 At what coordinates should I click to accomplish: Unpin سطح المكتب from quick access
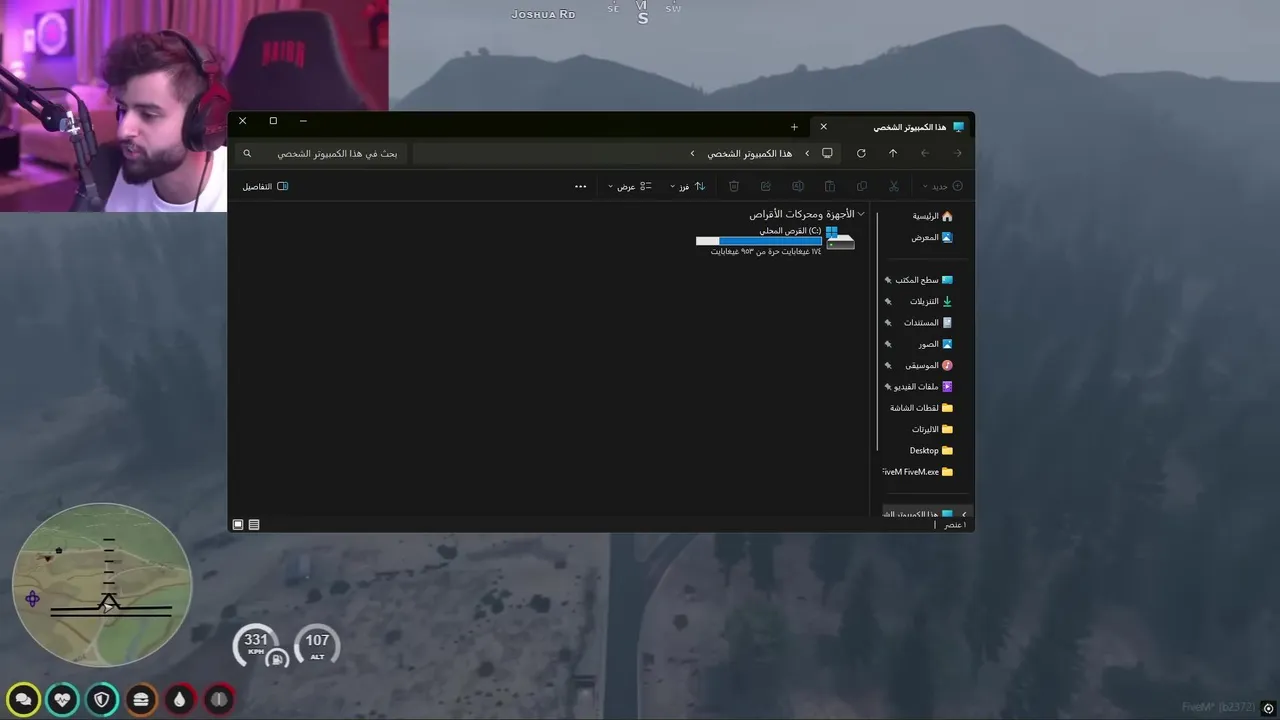(x=888, y=280)
